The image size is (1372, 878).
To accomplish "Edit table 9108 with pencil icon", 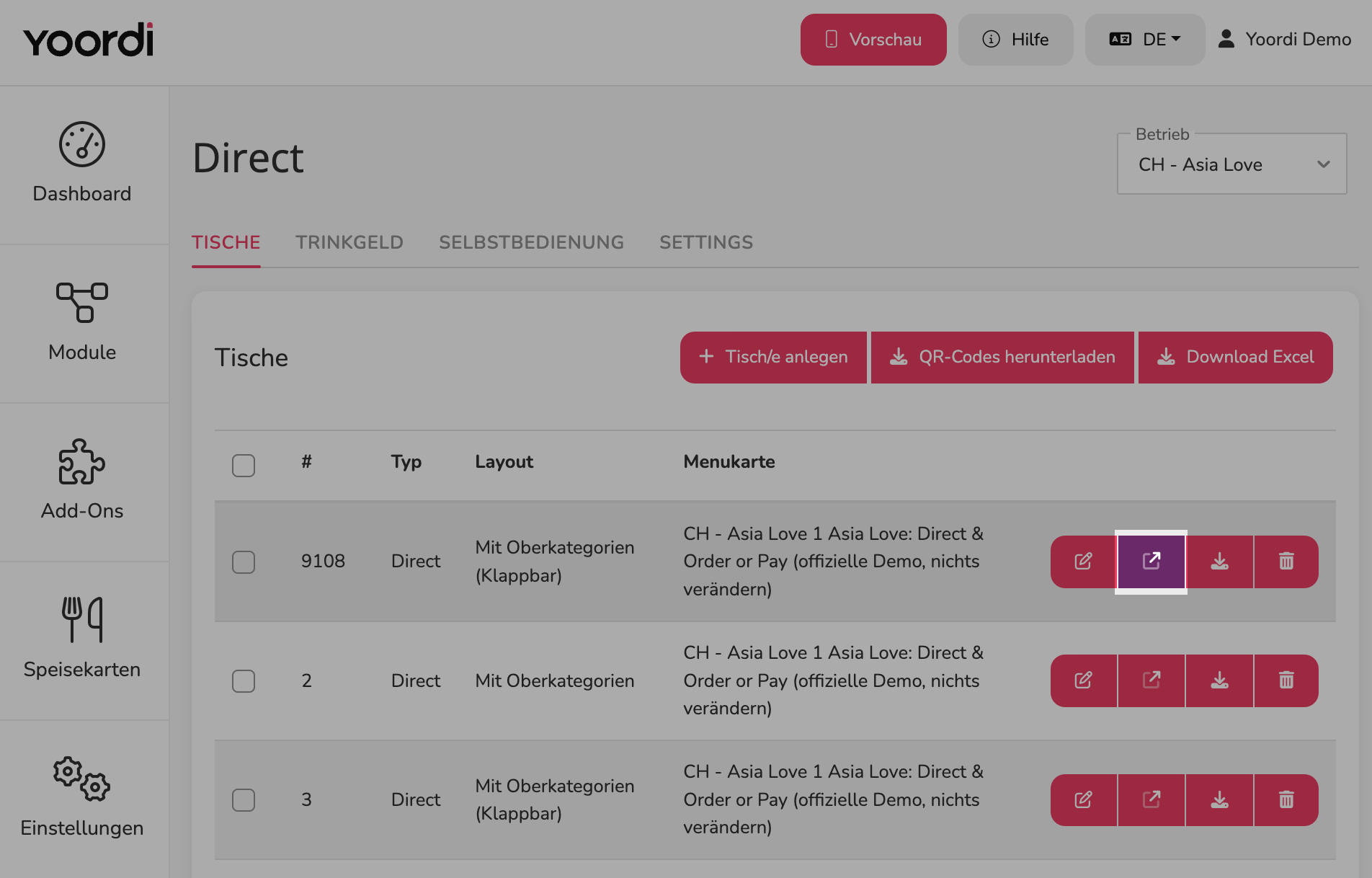I will 1084,562.
